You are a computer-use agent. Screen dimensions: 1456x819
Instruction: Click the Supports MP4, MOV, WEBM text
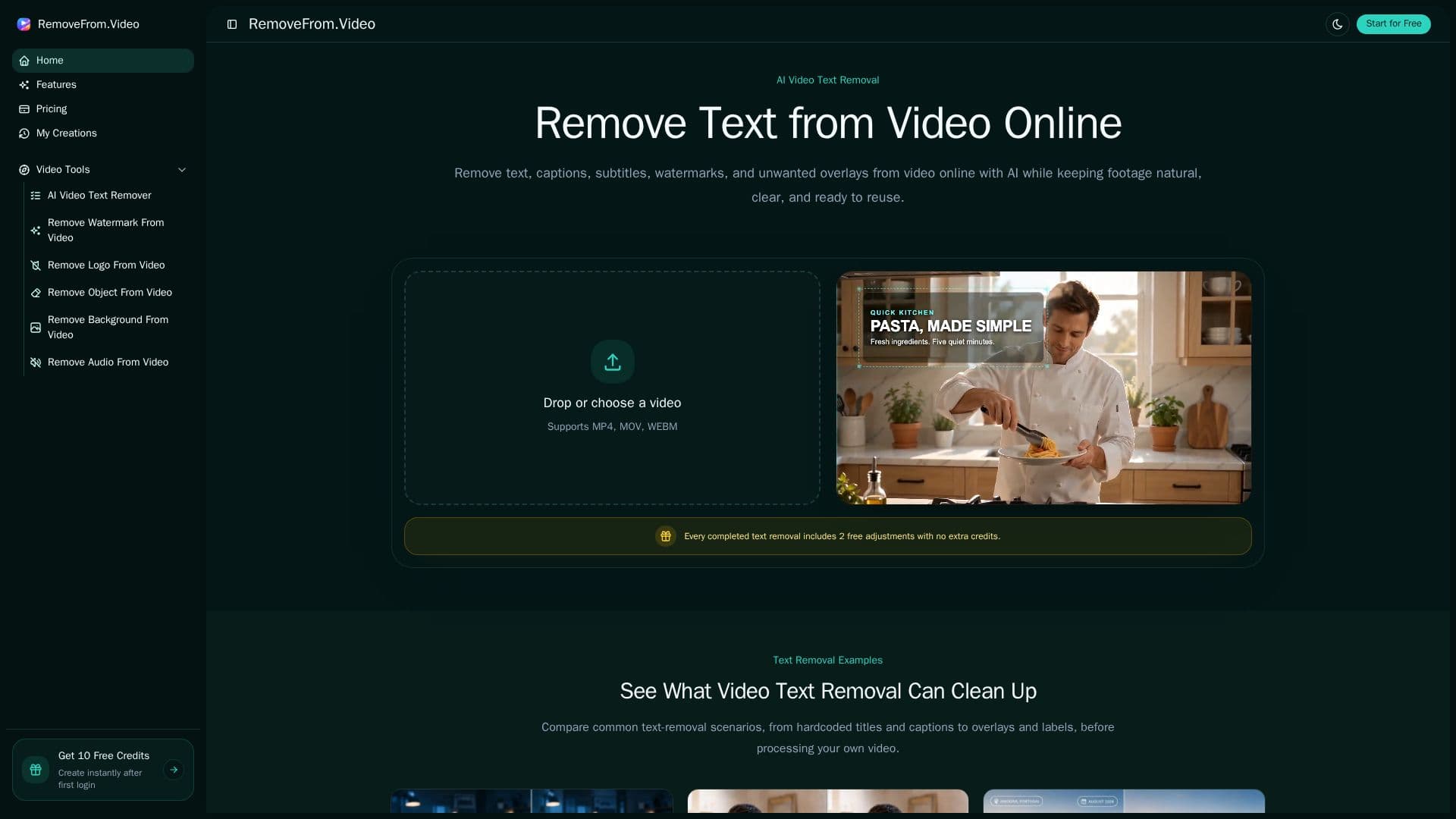point(612,427)
